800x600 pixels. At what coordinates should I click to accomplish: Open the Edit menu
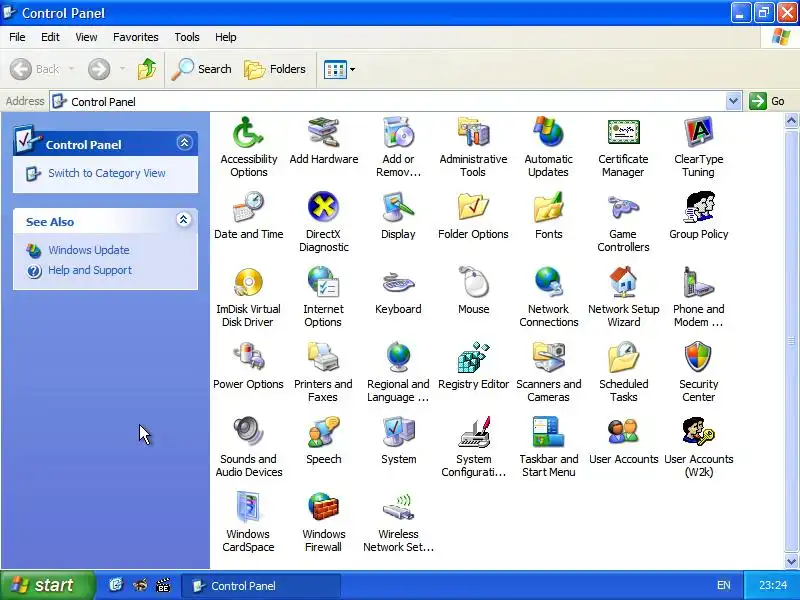50,37
